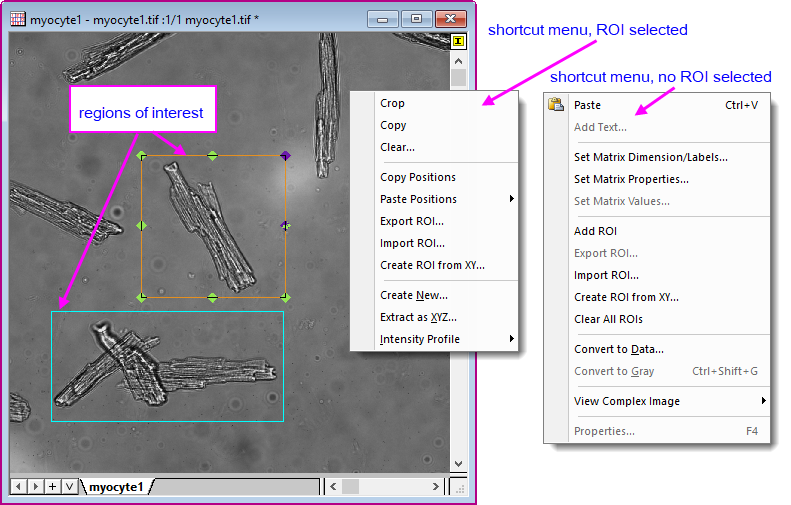The image size is (791, 505).
Task: Select Extract as XYZ menu item
Action: click(418, 317)
